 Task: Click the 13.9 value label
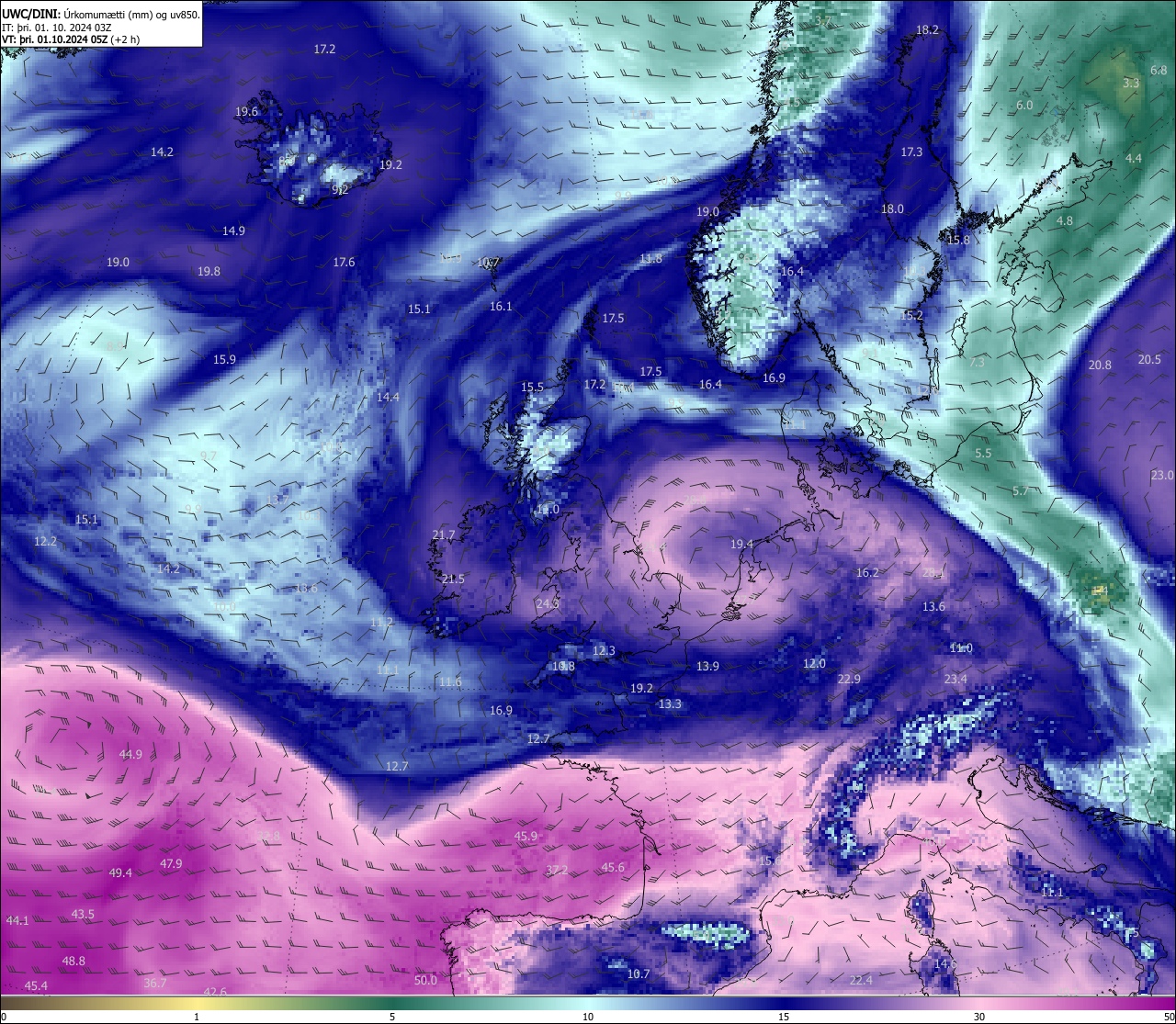click(707, 666)
